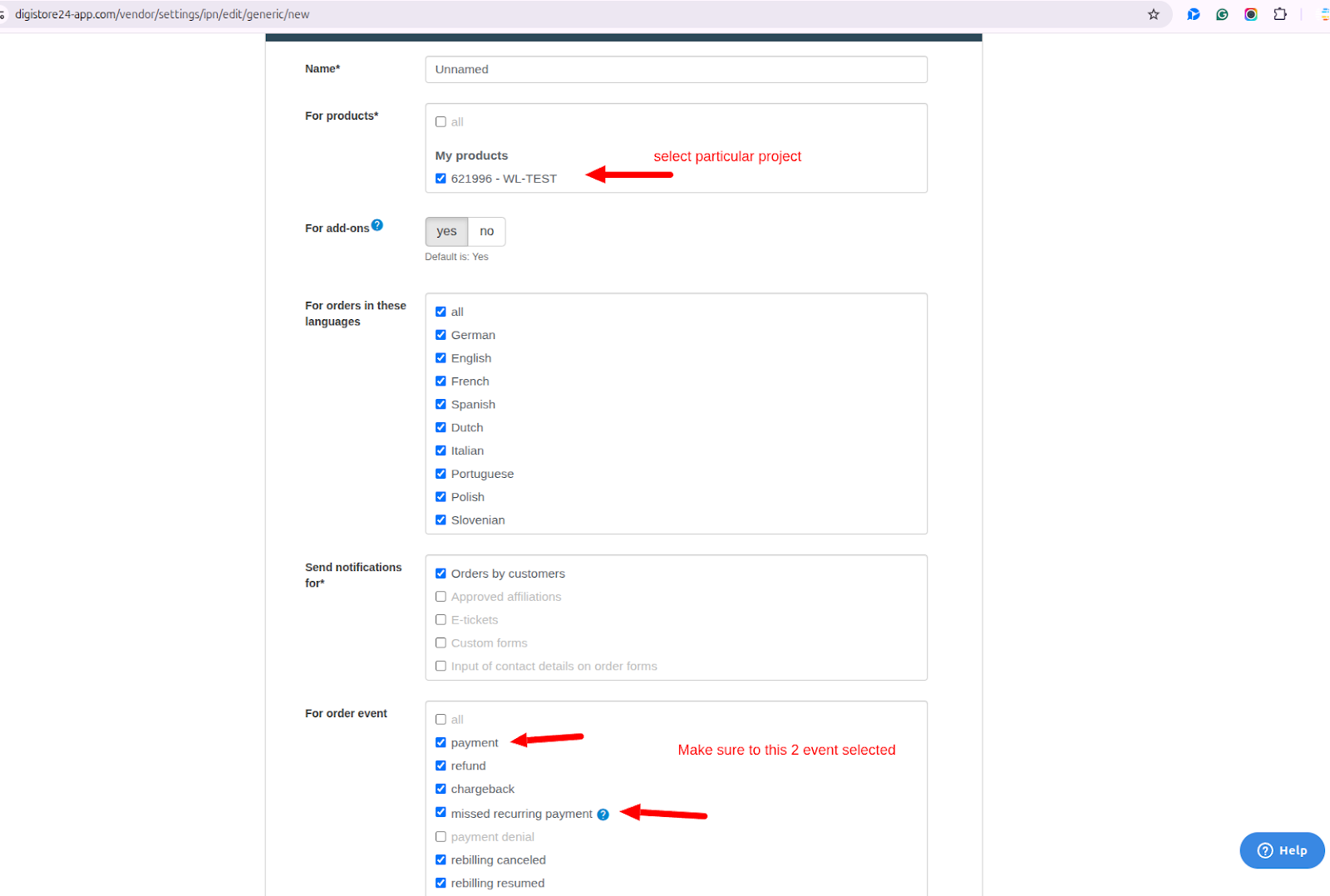Screen dimensions: 1330x896
Task: Uncheck the Spanish language checkbox
Action: [x=441, y=405]
